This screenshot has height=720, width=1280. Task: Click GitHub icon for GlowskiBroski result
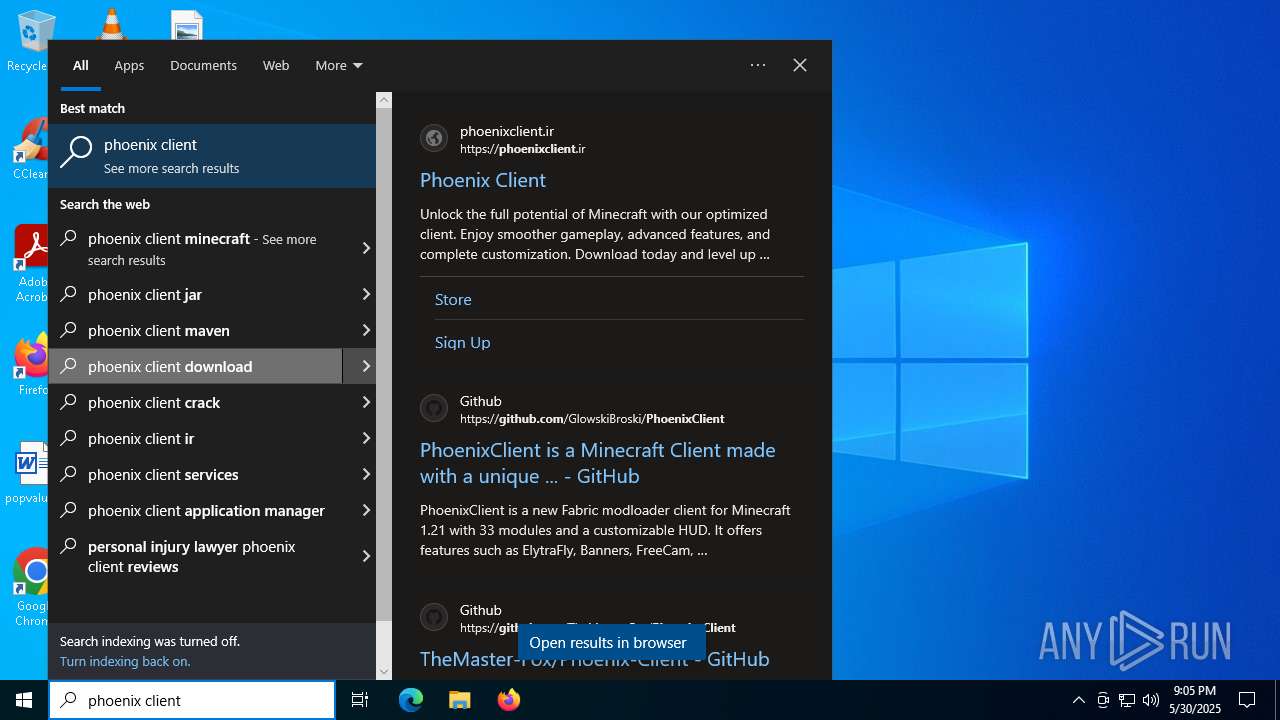click(434, 408)
